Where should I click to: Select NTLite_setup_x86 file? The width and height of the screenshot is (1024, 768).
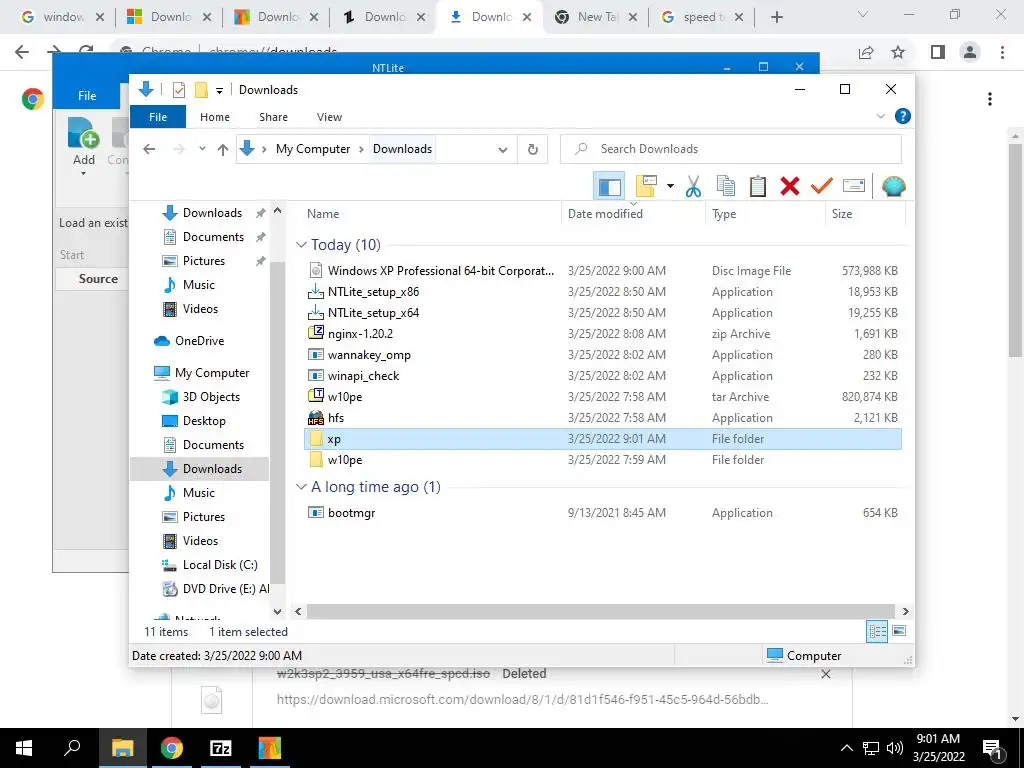coord(603,292)
